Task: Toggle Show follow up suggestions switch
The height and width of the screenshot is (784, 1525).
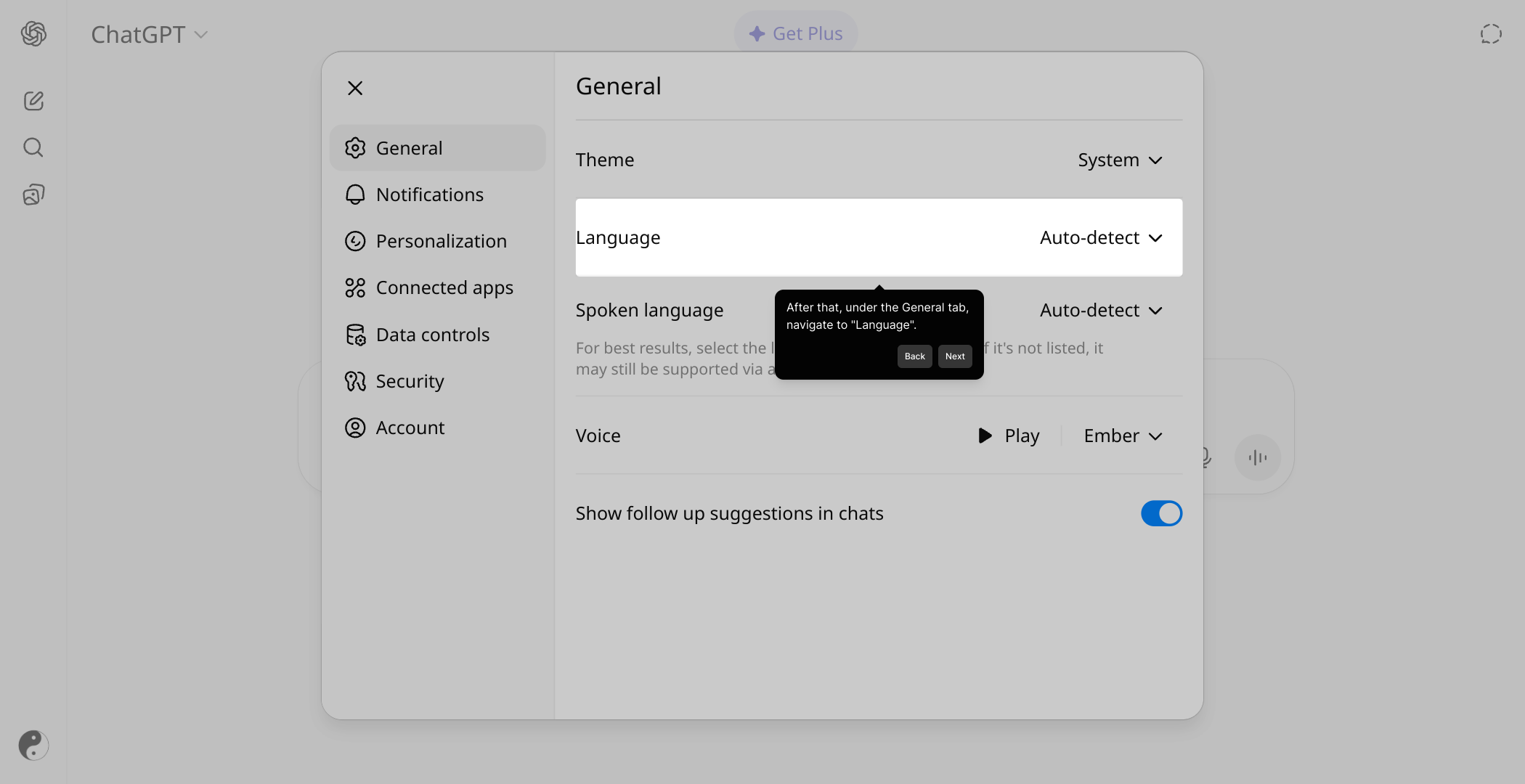Action: tap(1161, 513)
